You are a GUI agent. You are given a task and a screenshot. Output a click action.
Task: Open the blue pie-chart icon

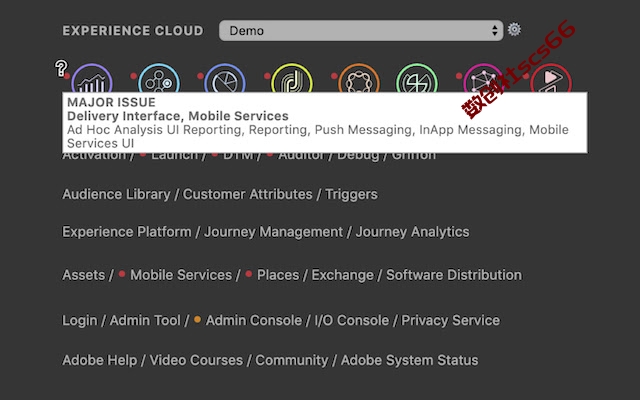point(224,78)
